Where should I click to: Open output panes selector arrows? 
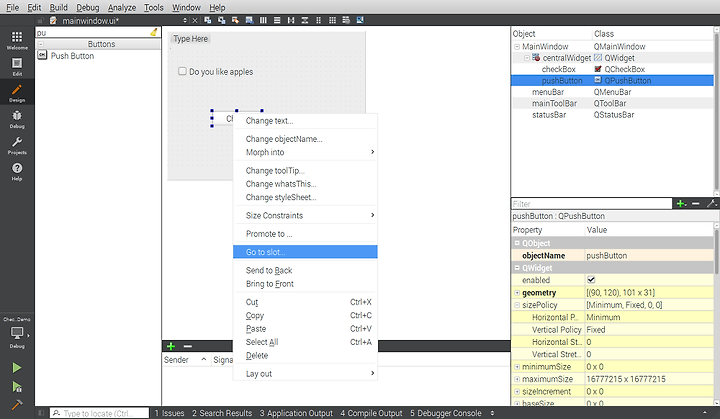click(x=492, y=413)
